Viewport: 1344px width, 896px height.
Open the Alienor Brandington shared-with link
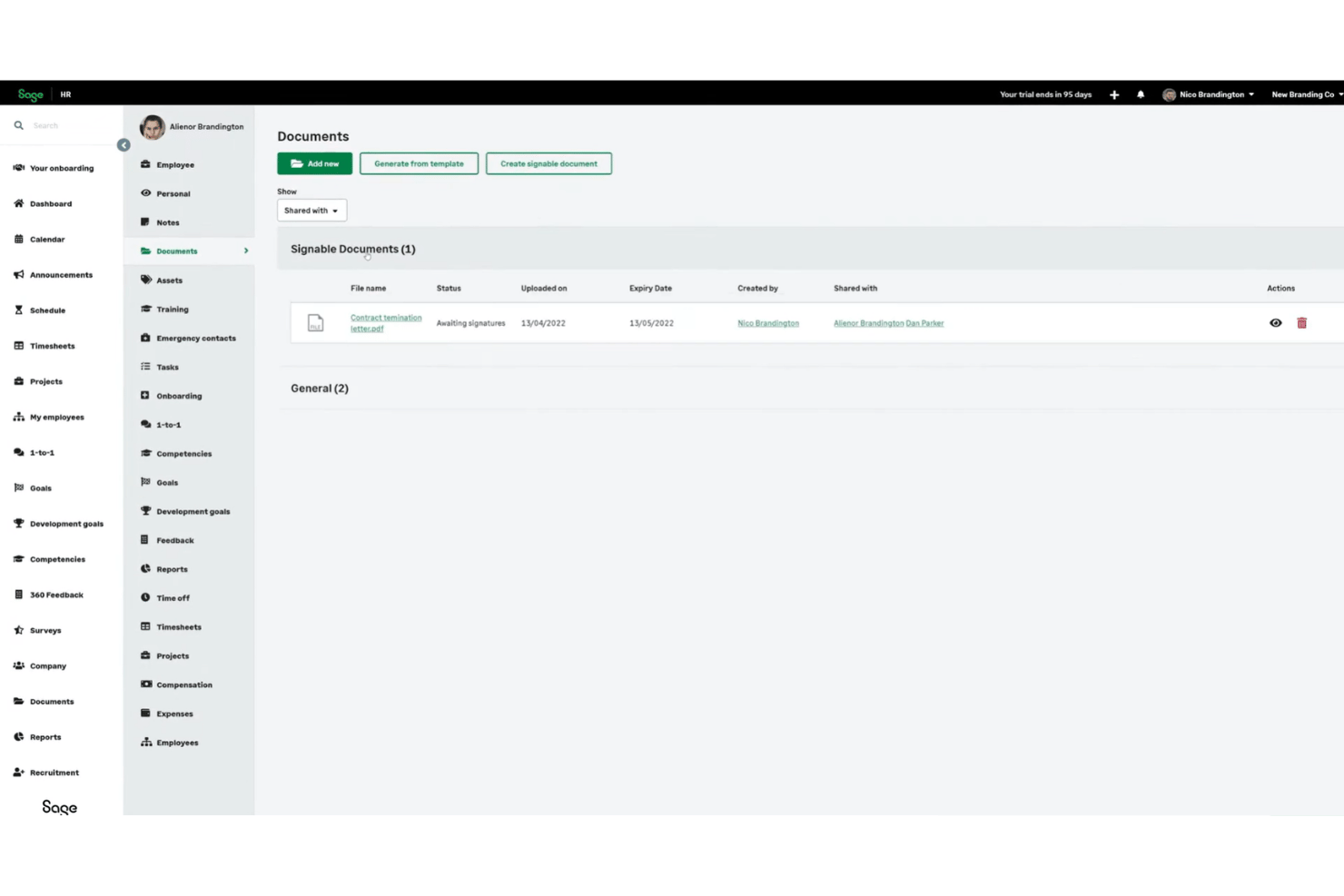click(x=869, y=323)
